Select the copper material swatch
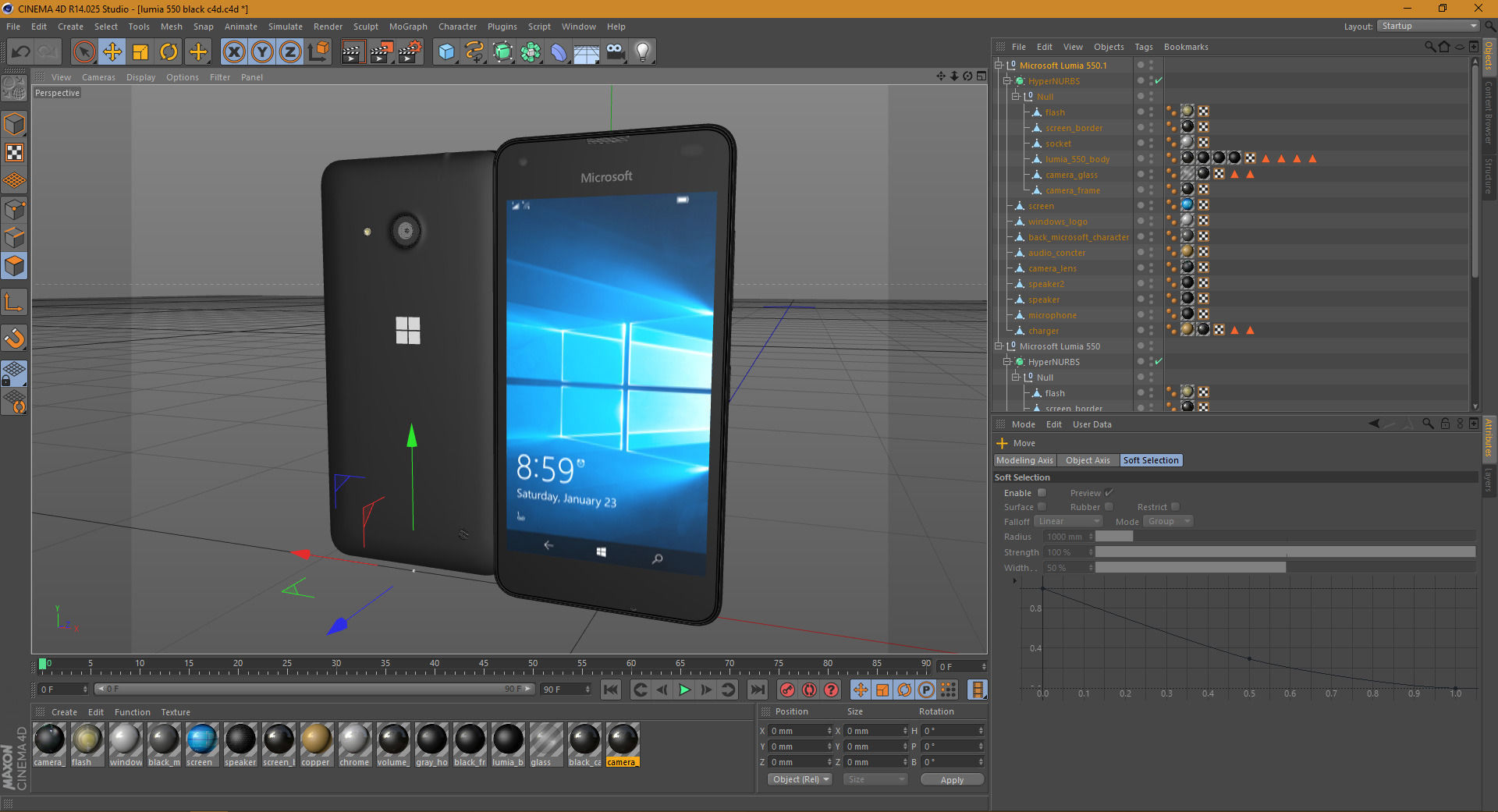Screen dimensions: 1498x812 316,744
